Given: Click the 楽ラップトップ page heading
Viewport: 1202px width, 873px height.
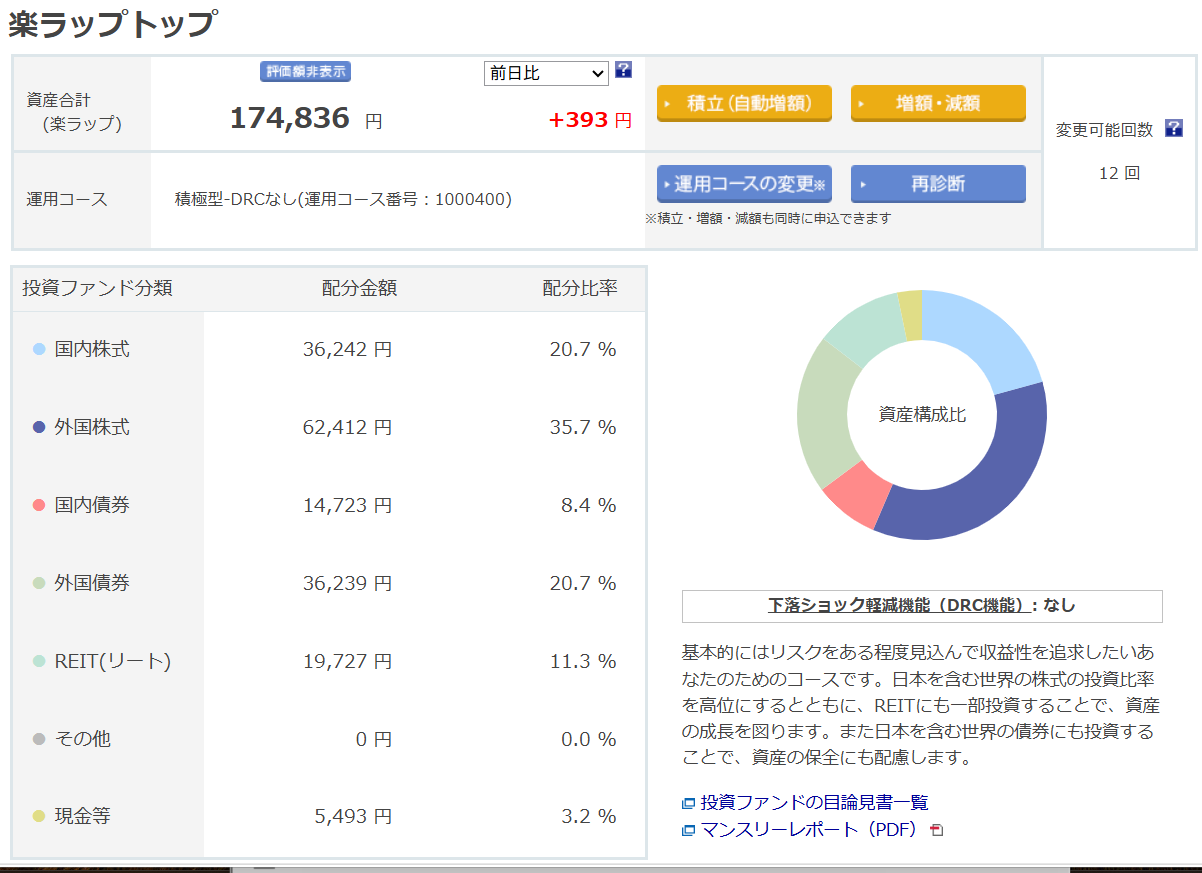Looking at the screenshot, I should pos(111,22).
